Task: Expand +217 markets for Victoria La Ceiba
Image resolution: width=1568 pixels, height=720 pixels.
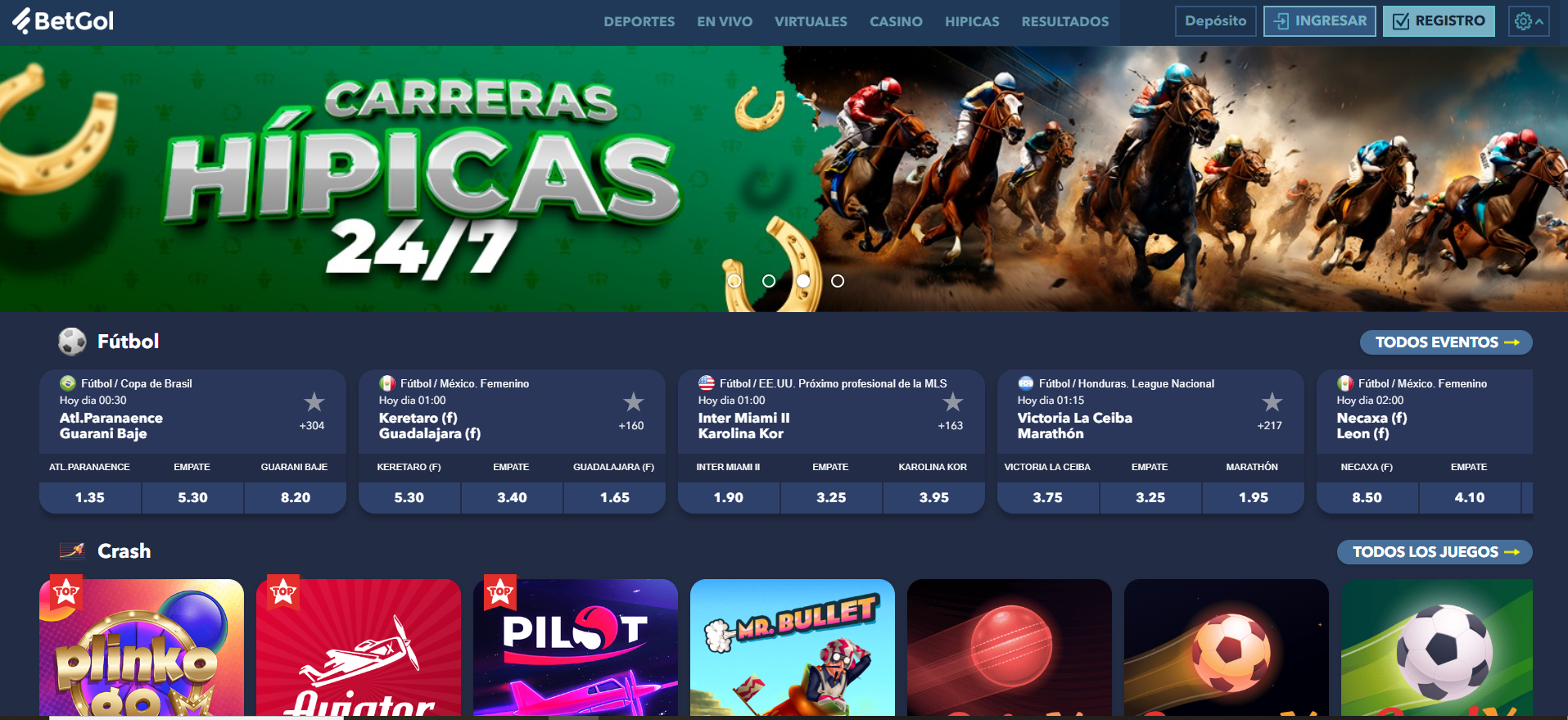Action: [x=1270, y=426]
